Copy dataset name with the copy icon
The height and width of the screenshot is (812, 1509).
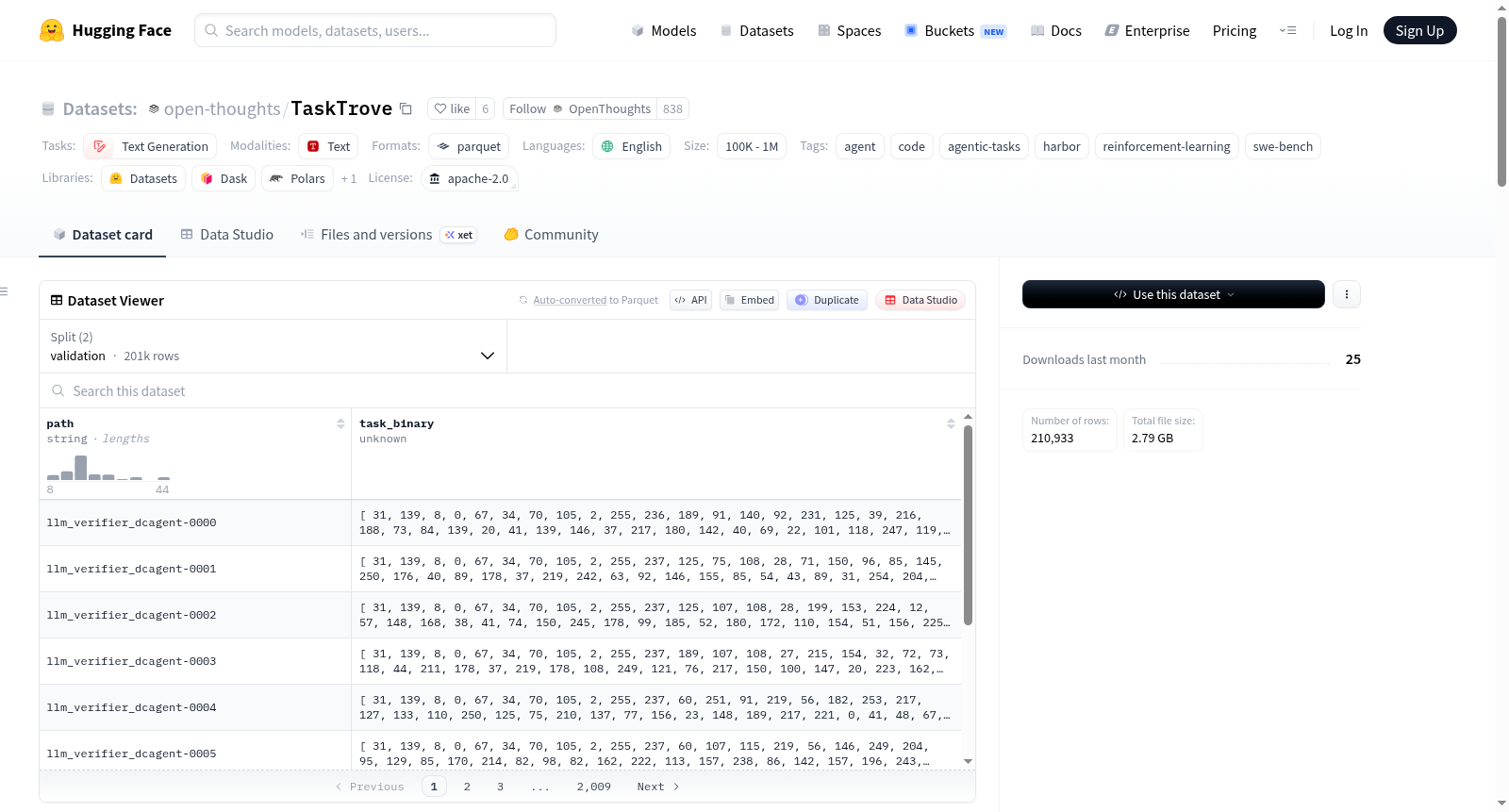[406, 108]
